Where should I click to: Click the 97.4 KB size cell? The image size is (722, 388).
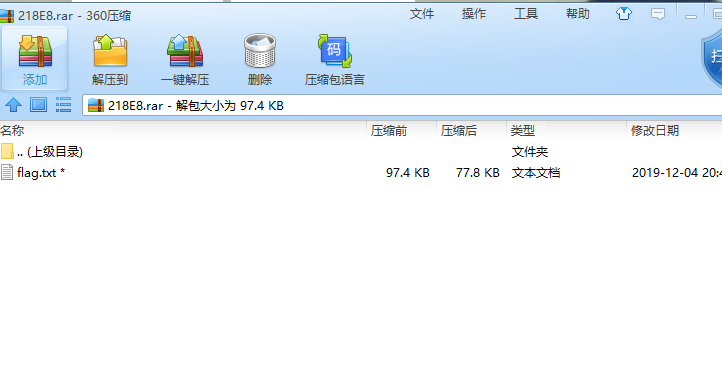pos(408,173)
